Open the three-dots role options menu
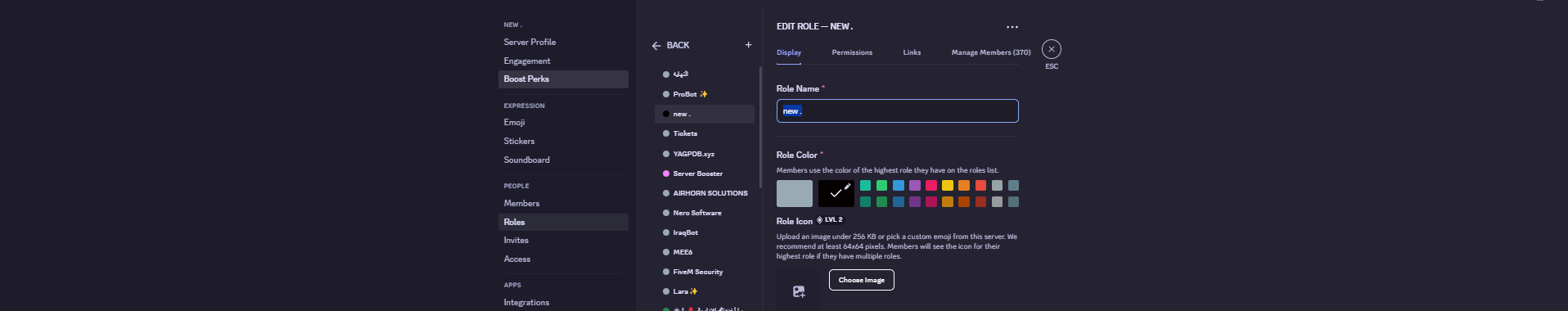Image resolution: width=1568 pixels, height=311 pixels. (x=1012, y=27)
